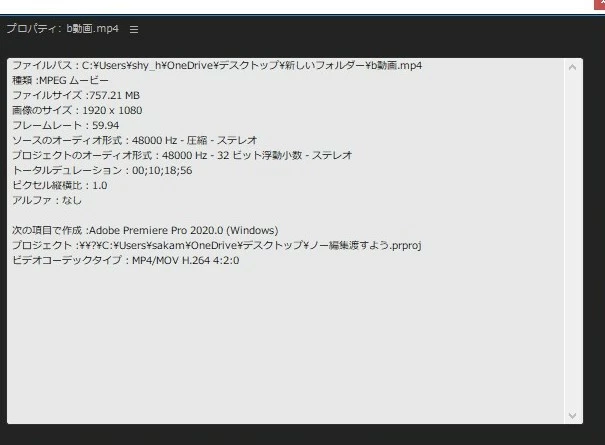This screenshot has width=605, height=445.
Task: Click the フレームレート : 59.94 line
Action: (66, 125)
